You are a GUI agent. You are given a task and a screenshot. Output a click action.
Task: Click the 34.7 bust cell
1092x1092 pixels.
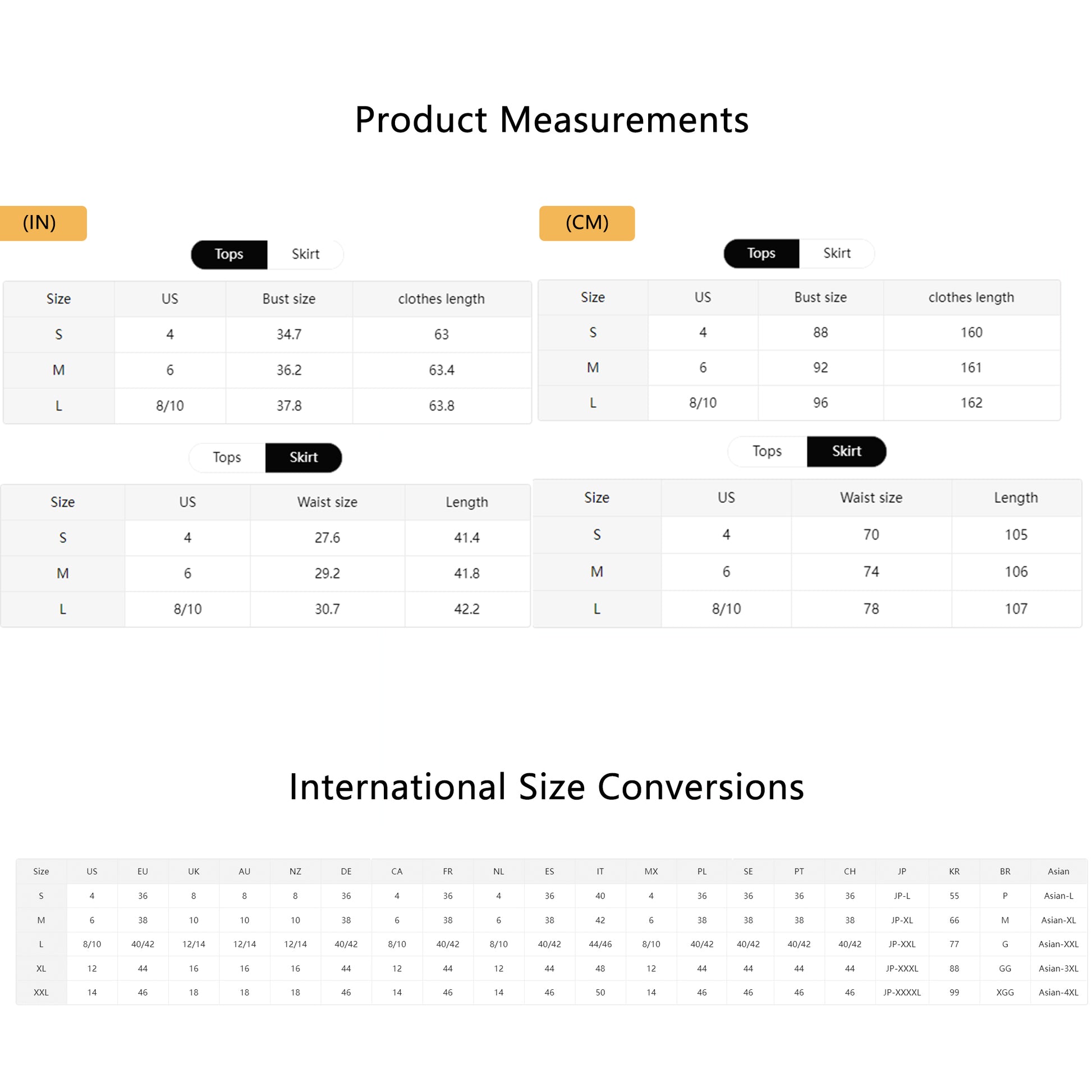click(x=289, y=334)
